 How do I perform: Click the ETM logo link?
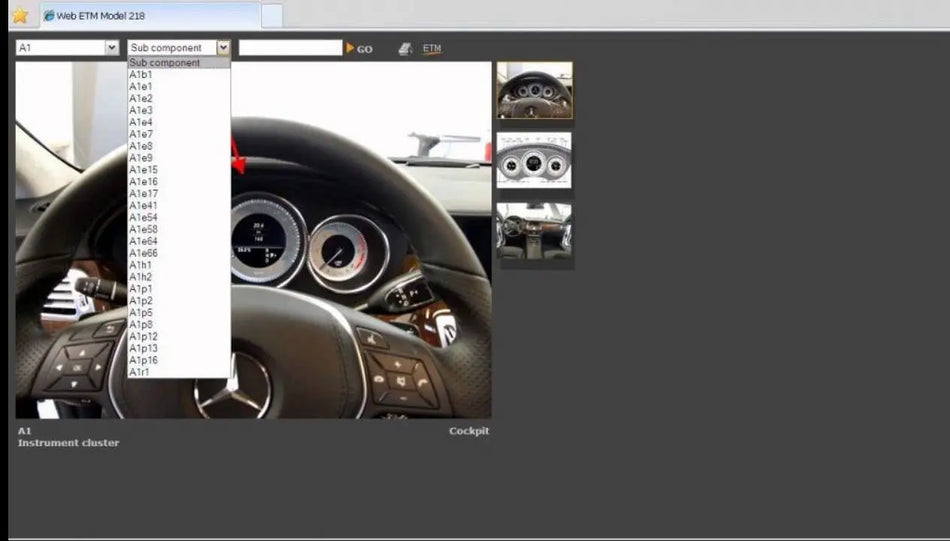[x=431, y=48]
